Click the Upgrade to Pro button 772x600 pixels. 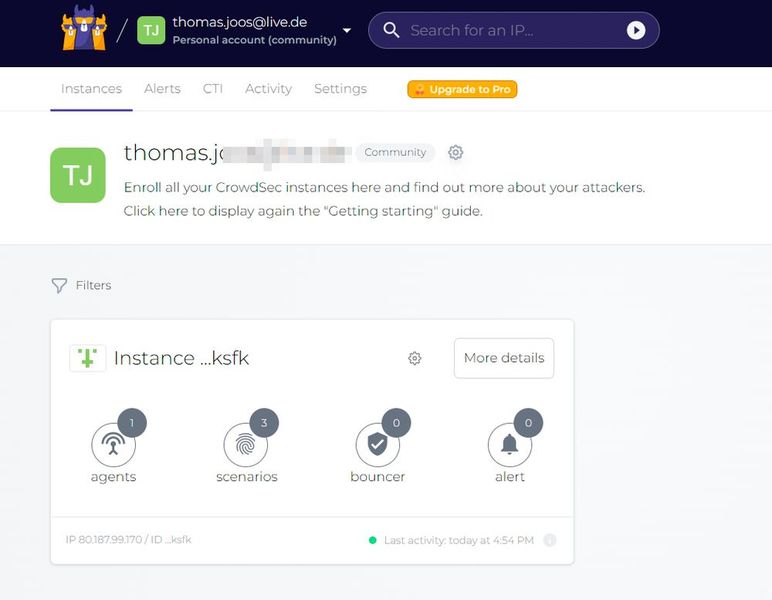(462, 89)
